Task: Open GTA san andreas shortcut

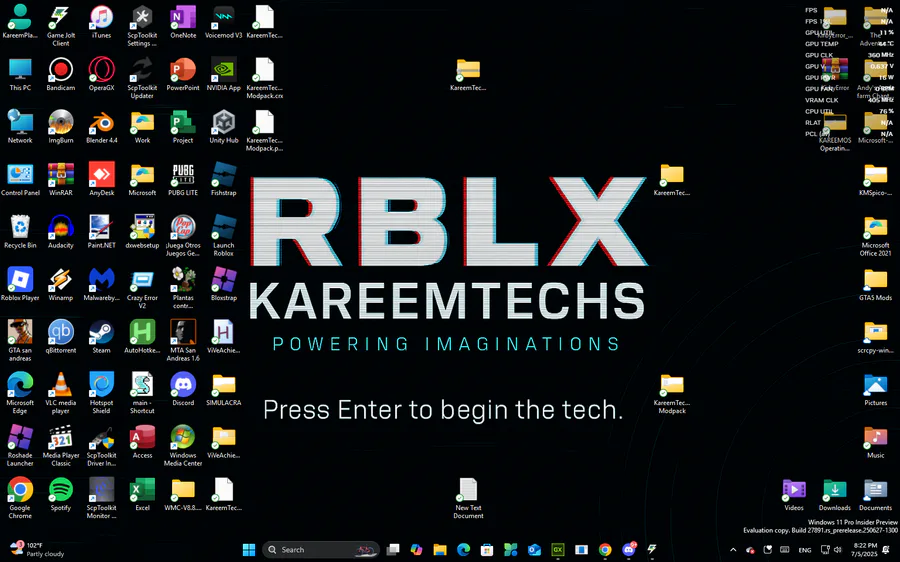Action: [20, 341]
